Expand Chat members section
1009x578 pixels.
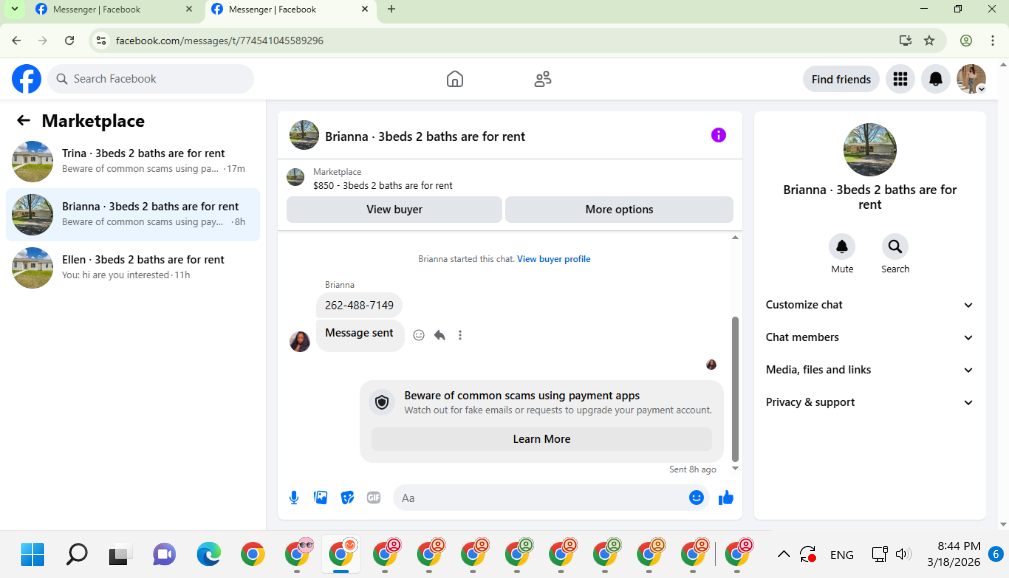[x=869, y=337]
